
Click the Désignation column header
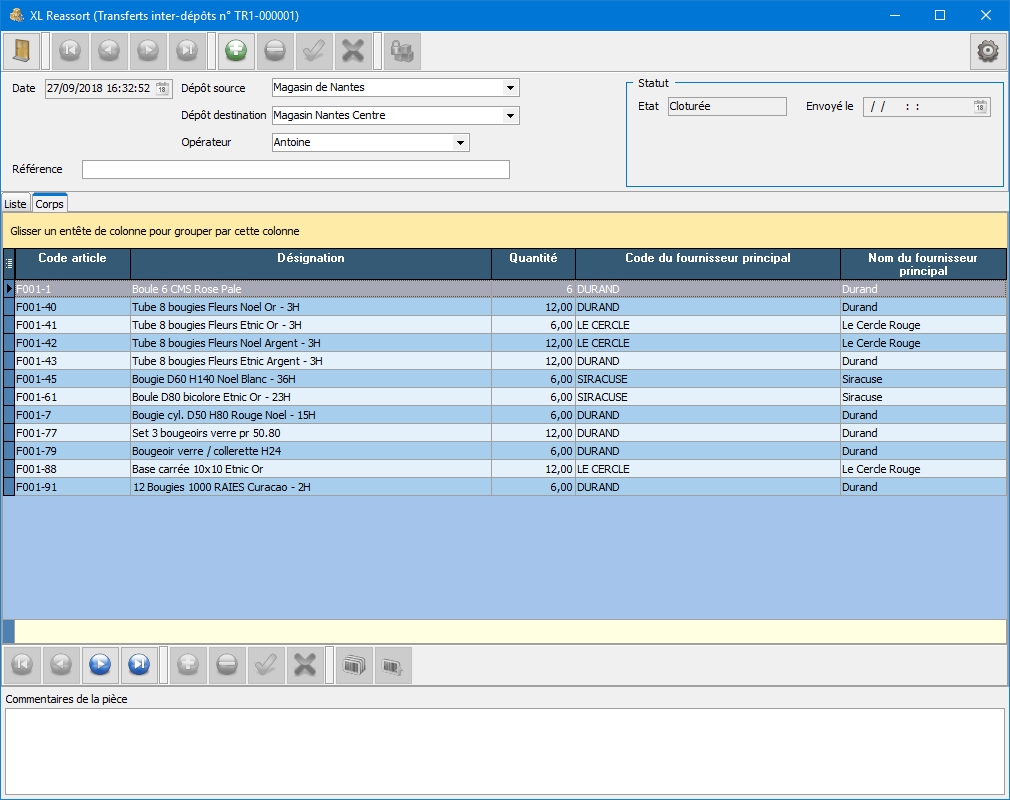click(x=310, y=258)
